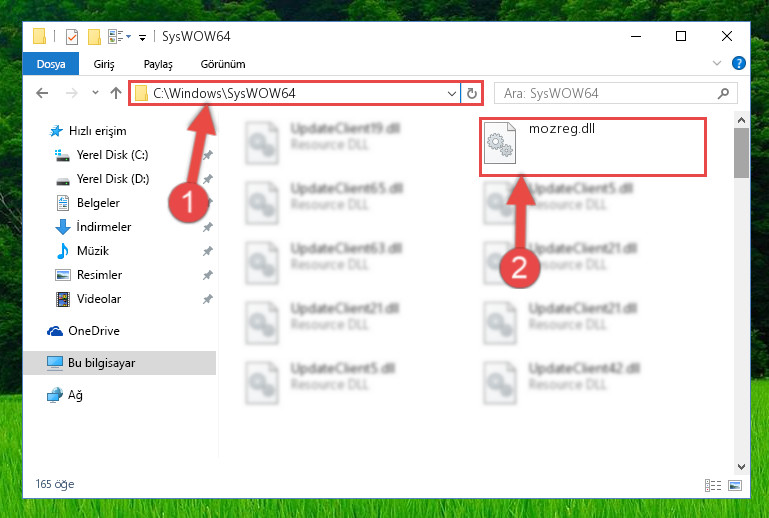Open the Properties quick access icon
769x518 pixels.
(x=72, y=36)
